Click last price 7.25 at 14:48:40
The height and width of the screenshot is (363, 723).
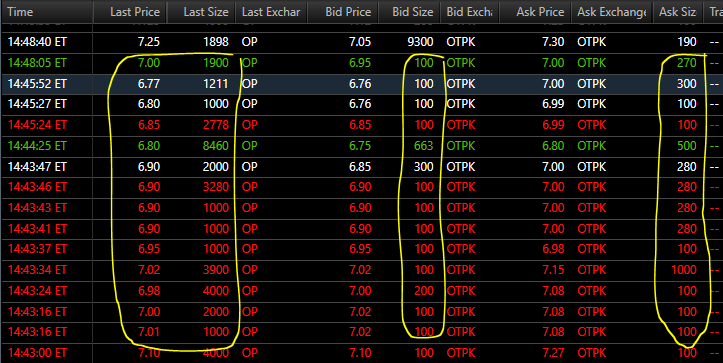(149, 42)
